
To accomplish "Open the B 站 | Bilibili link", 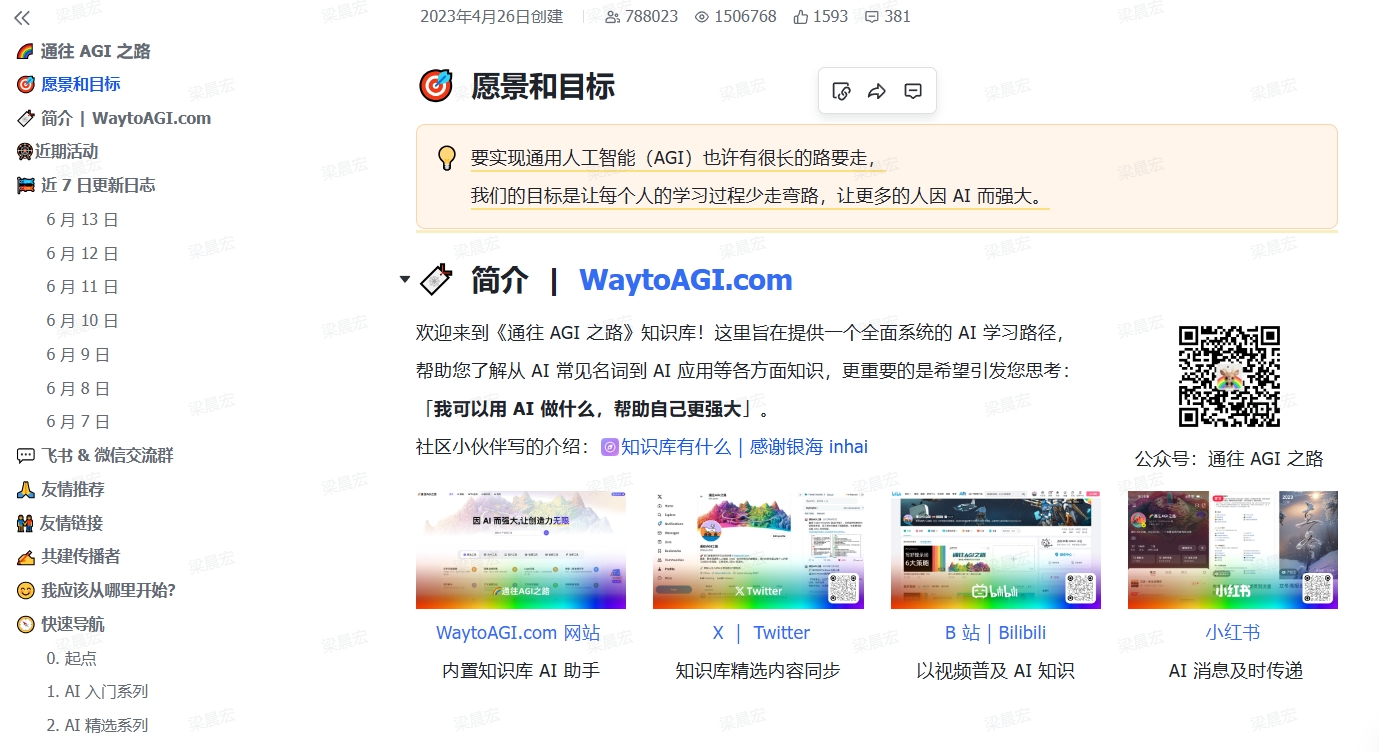I will click(996, 633).
